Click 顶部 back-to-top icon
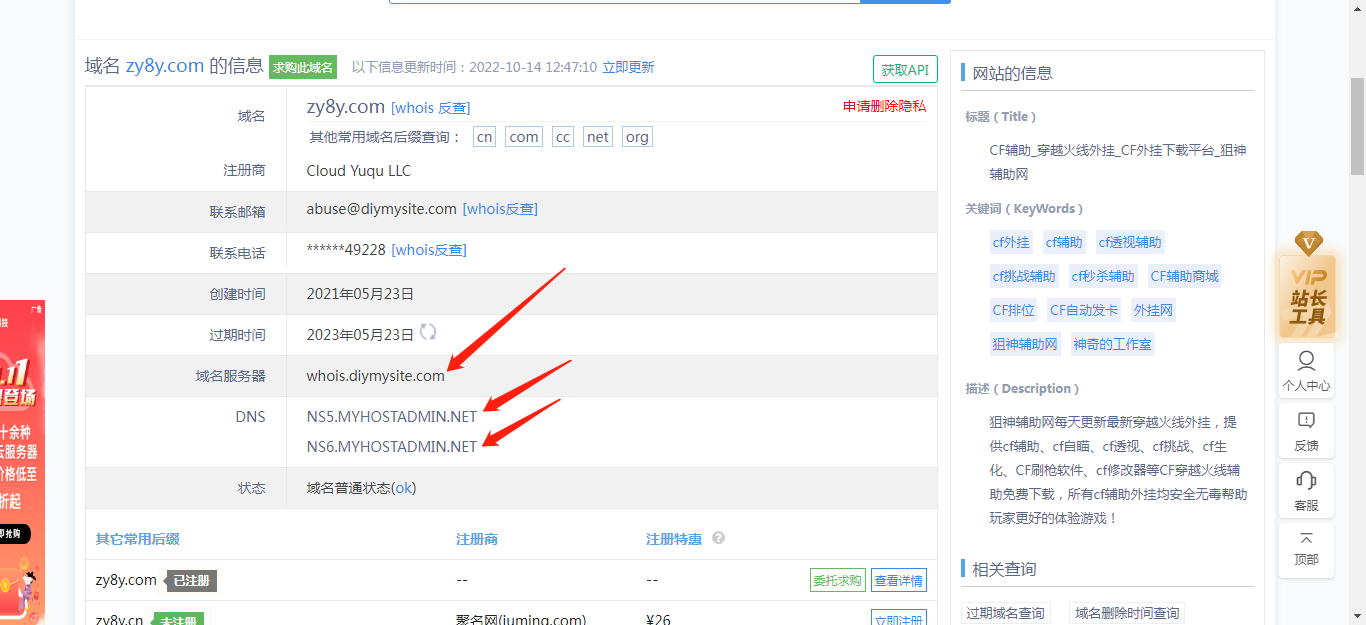The width and height of the screenshot is (1366, 625). pyautogui.click(x=1306, y=549)
